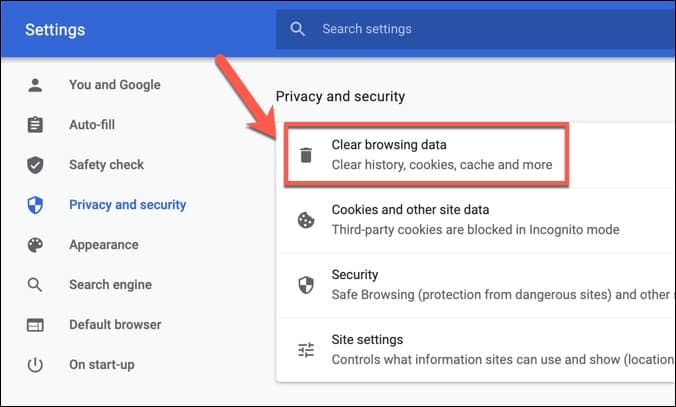Open the You and Google section
The height and width of the screenshot is (407, 676).
coord(114,85)
